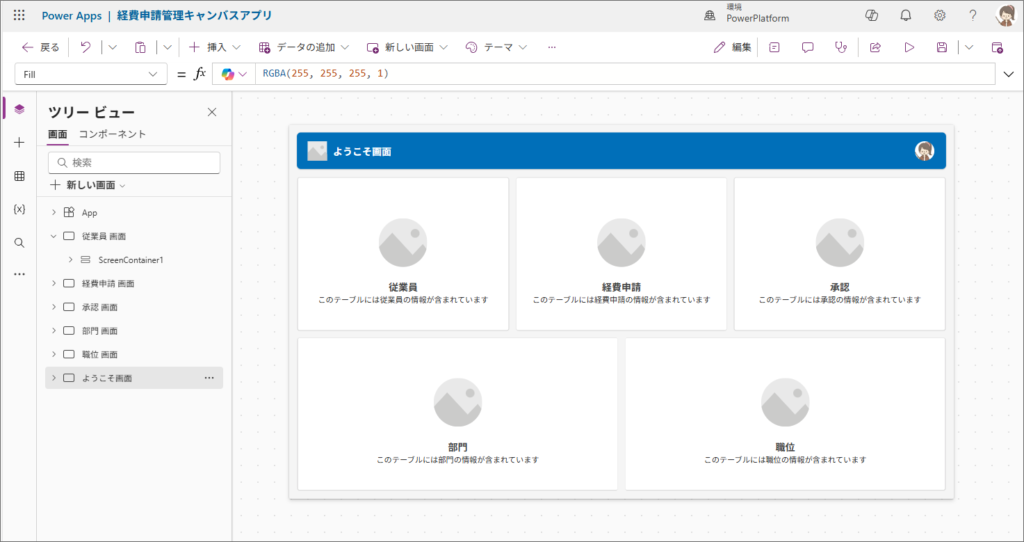The image size is (1024, 542).
Task: Open the ellipsis menu for ようこそ画面 tree item
Action: (209, 378)
